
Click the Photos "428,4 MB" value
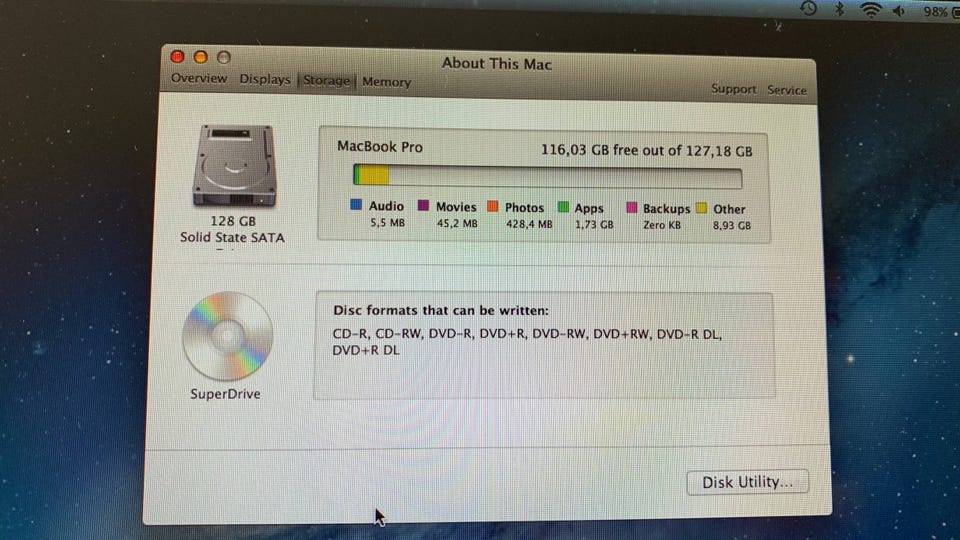click(x=529, y=225)
